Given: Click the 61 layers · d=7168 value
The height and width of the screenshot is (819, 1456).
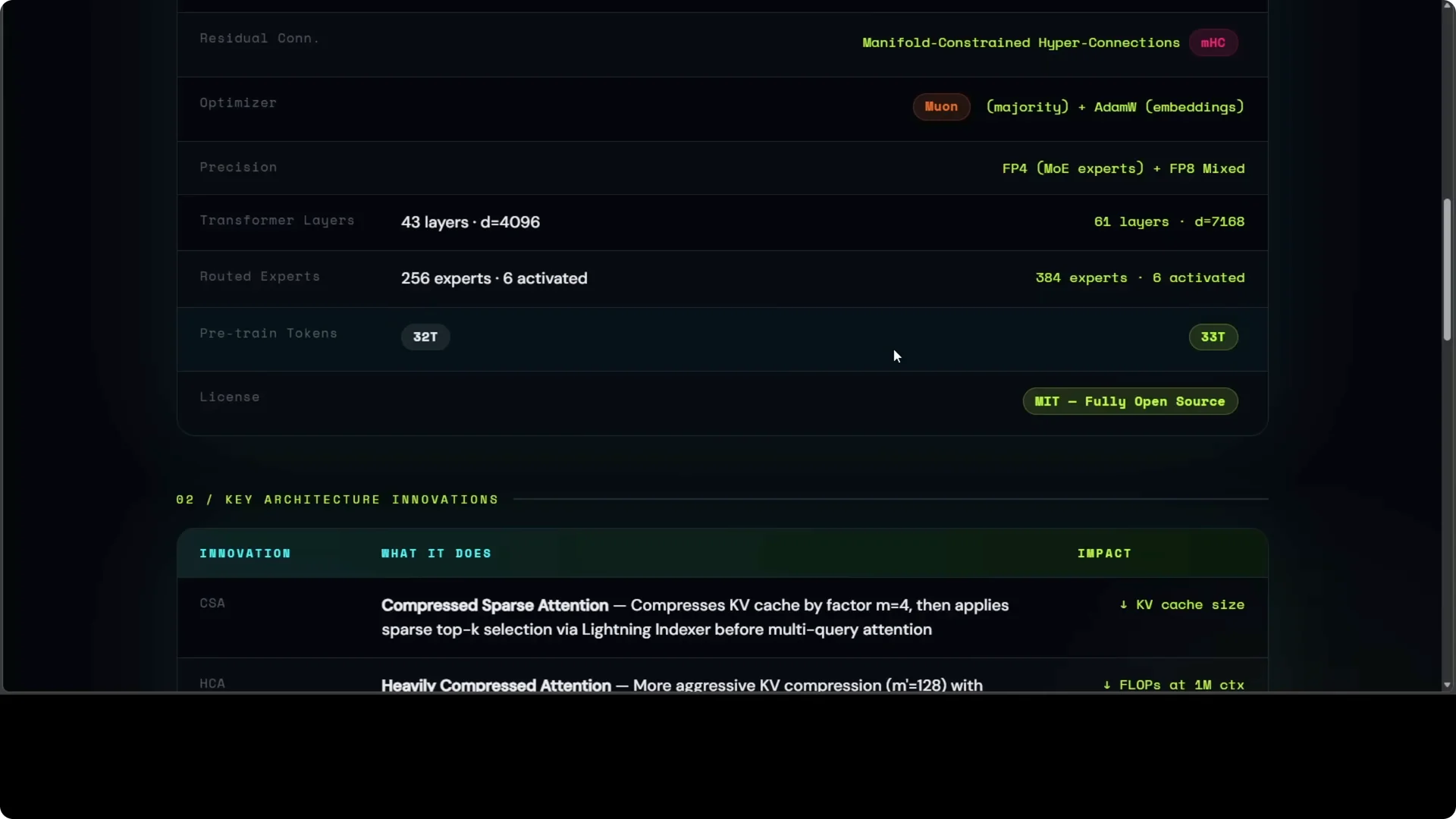Looking at the screenshot, I should (x=1169, y=221).
